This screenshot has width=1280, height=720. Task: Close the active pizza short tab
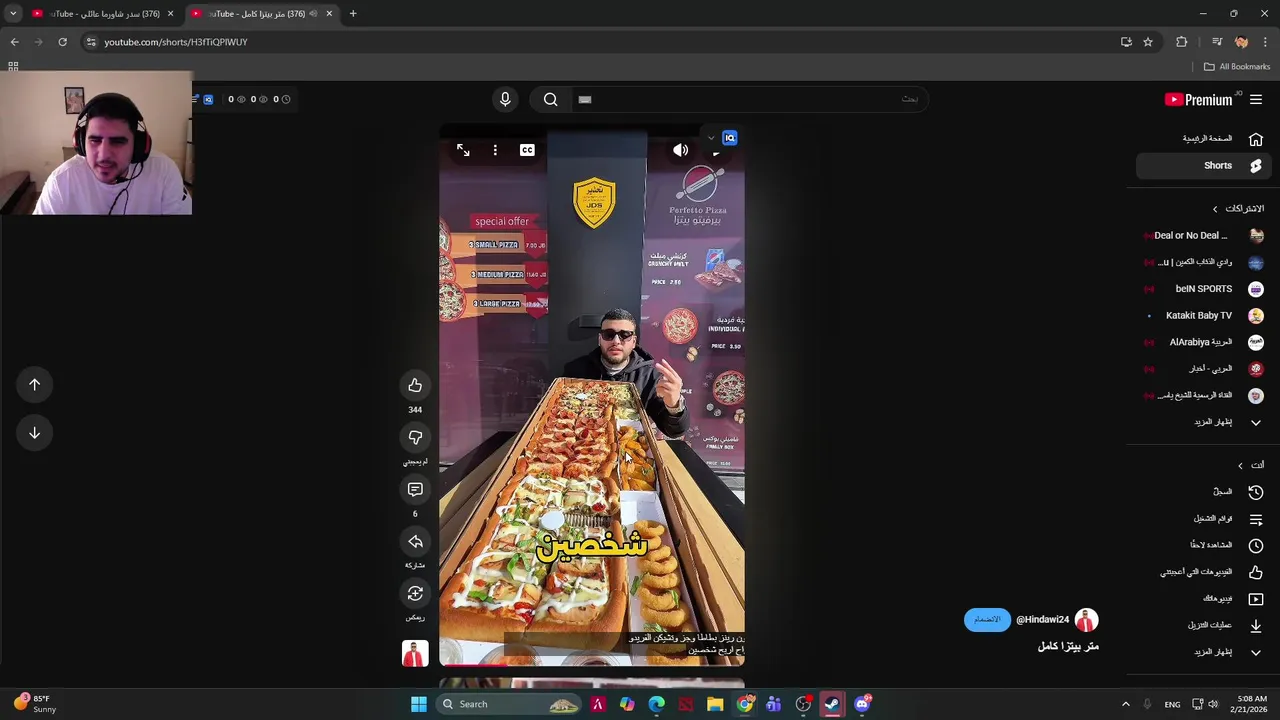tap(331, 14)
